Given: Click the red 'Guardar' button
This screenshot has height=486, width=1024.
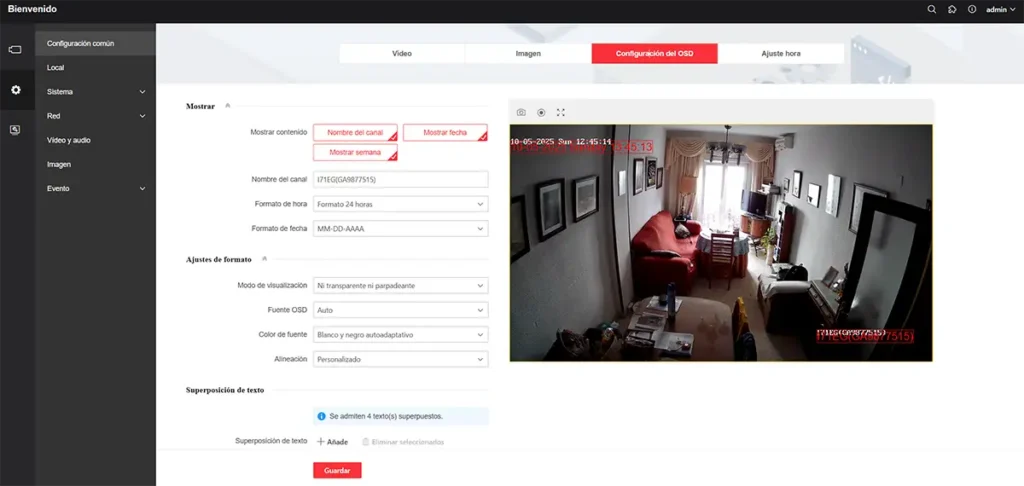Looking at the screenshot, I should pyautogui.click(x=336, y=470).
